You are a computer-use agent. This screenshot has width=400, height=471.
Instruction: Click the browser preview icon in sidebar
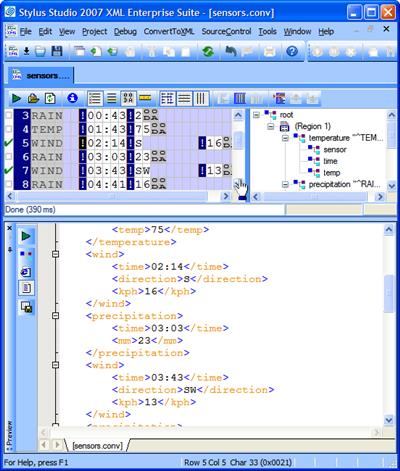[x=26, y=272]
